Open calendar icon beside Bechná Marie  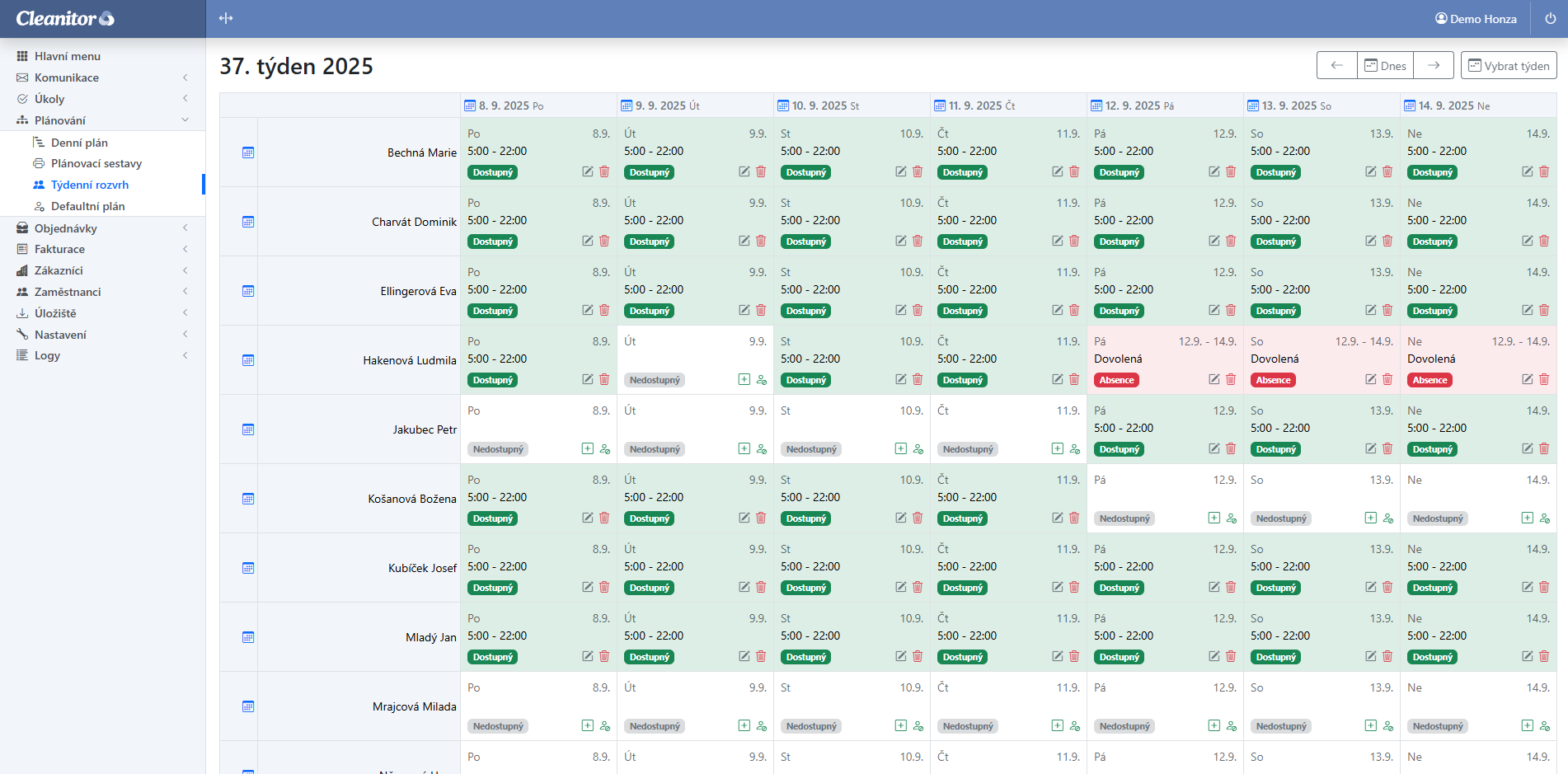[248, 152]
